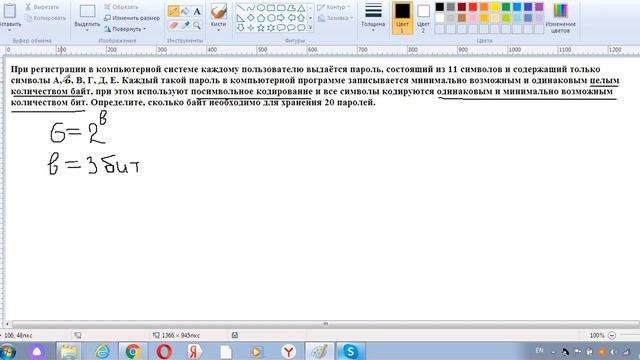The height and width of the screenshot is (360, 640).
Task: Pick the Up arrow shape
Action: 301,18
